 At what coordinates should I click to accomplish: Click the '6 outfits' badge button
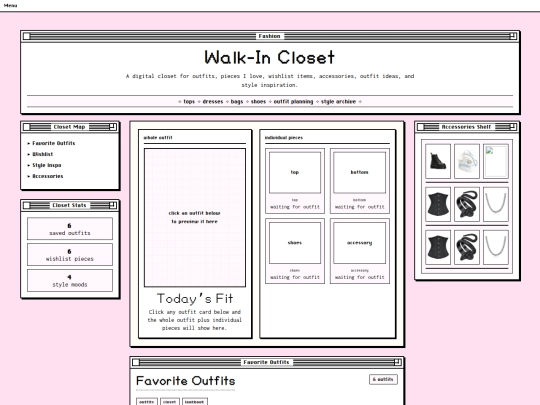tap(383, 379)
